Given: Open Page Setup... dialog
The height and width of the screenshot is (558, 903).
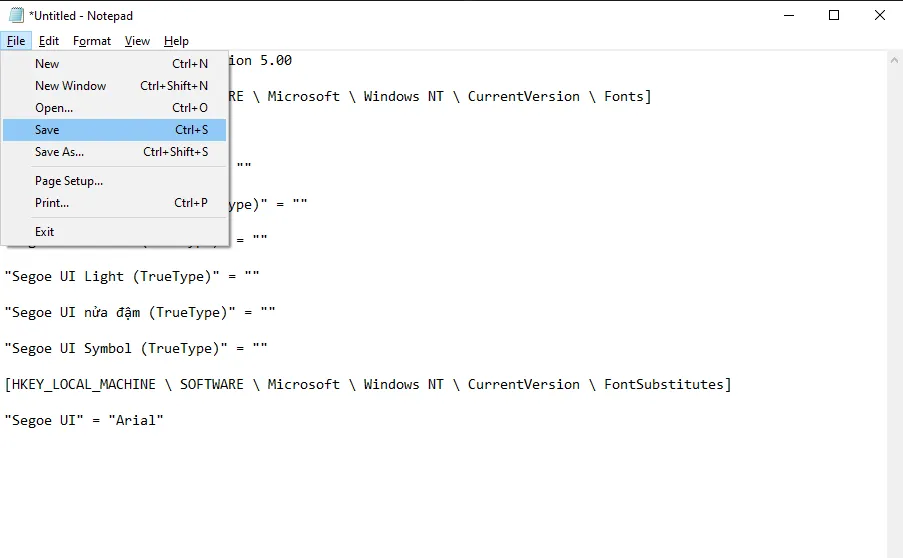Looking at the screenshot, I should [x=69, y=181].
